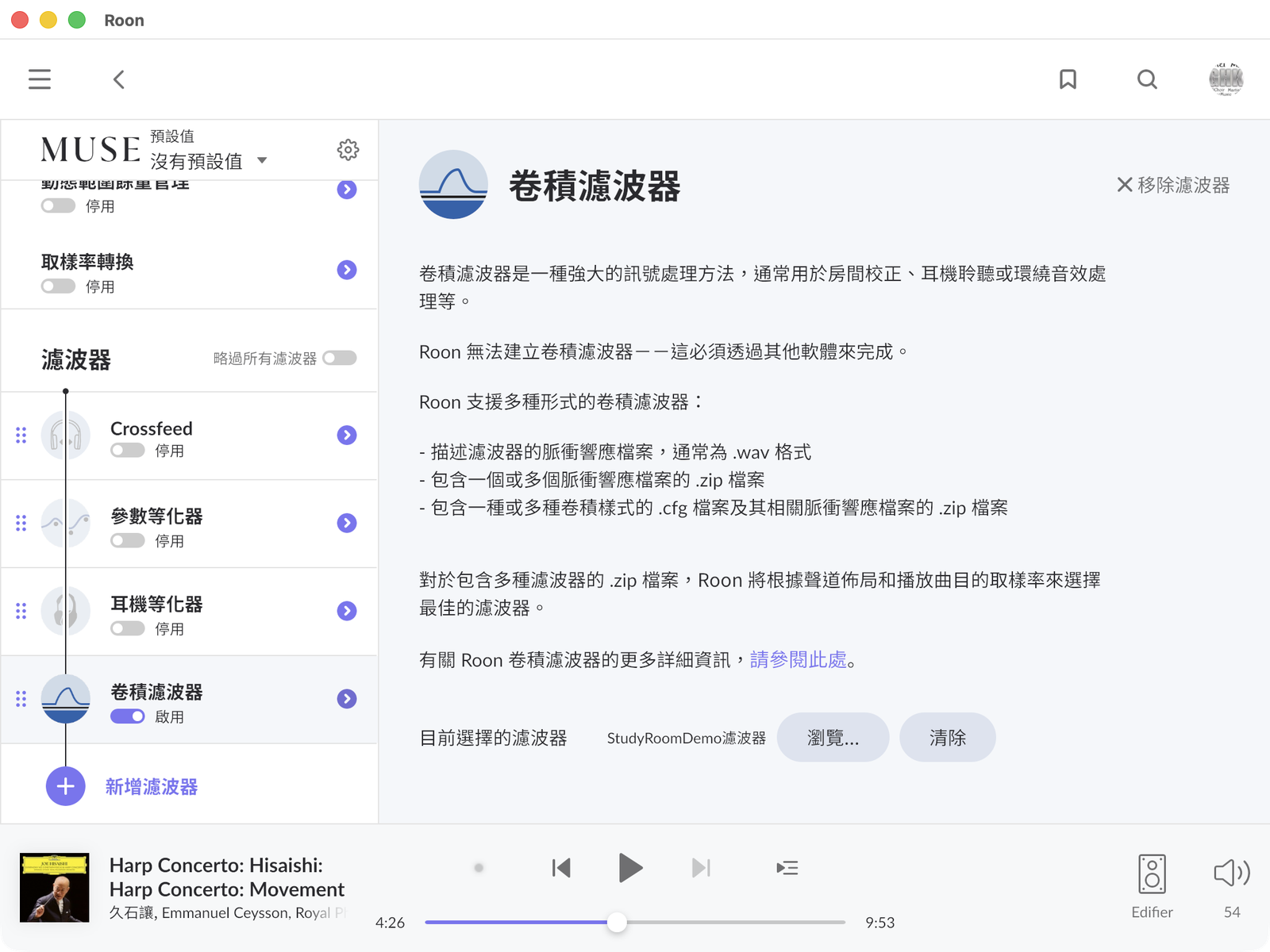Click the 卷積濾波器 icon in the filter list
1270x952 pixels.
66,699
